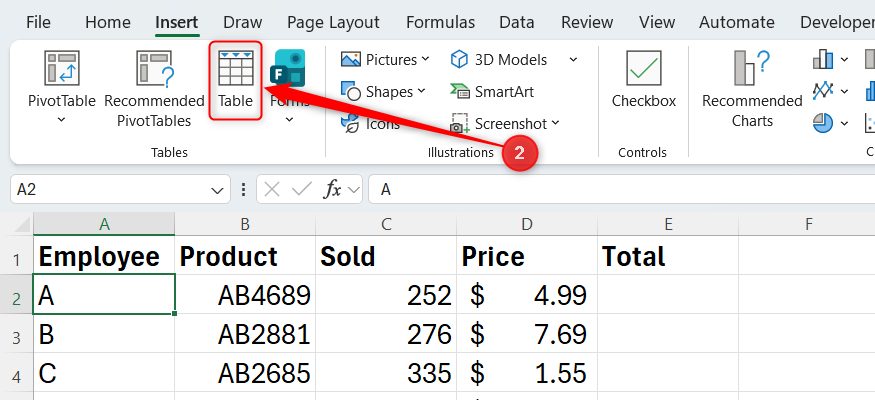
Task: Select cell containing AB2881
Action: point(245,334)
